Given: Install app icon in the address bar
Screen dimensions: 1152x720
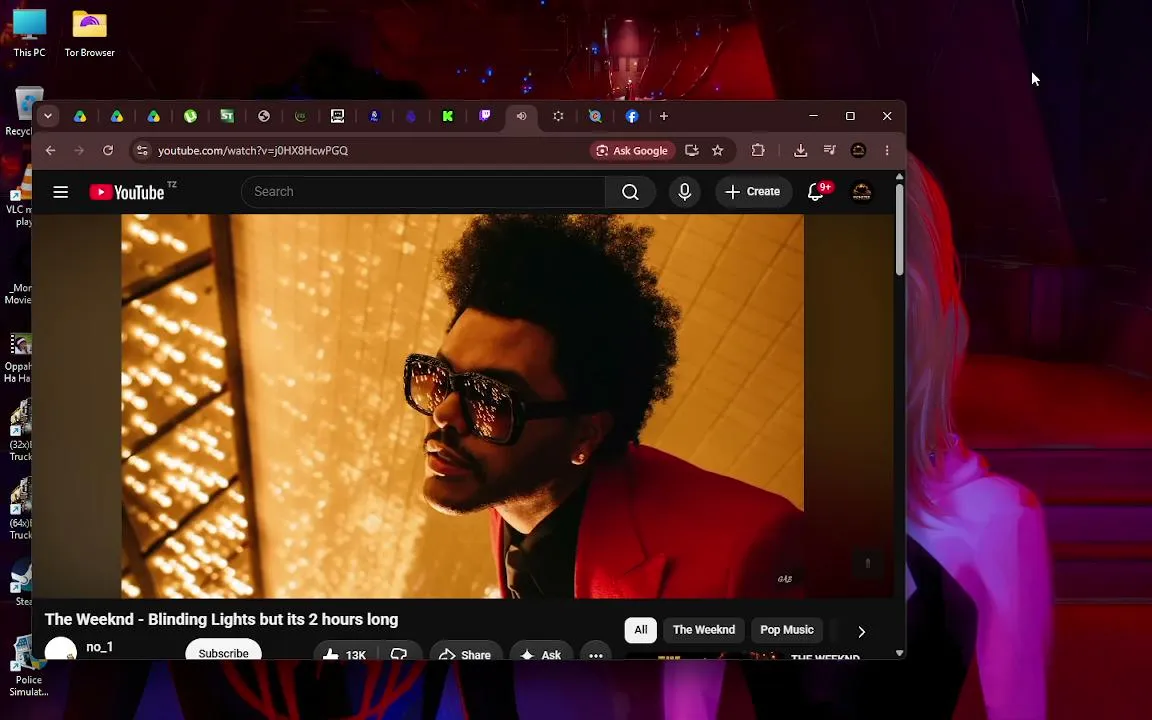Looking at the screenshot, I should coord(691,151).
